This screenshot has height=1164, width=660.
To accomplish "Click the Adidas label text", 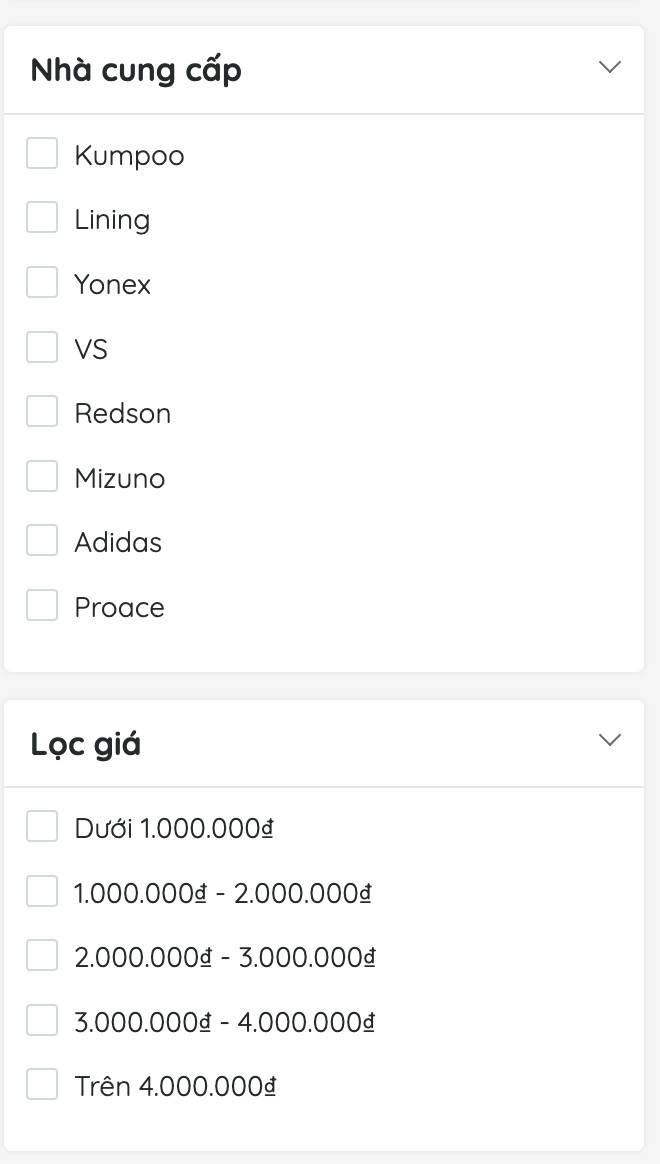I will pos(118,543).
